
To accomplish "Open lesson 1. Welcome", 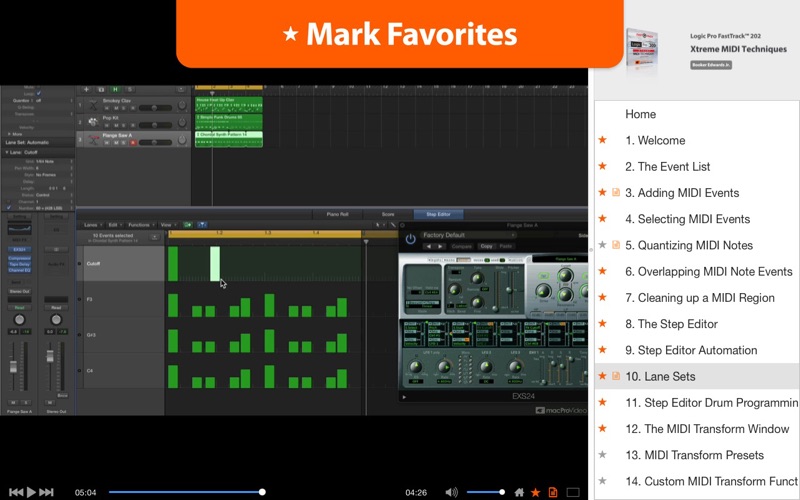I will 655,140.
